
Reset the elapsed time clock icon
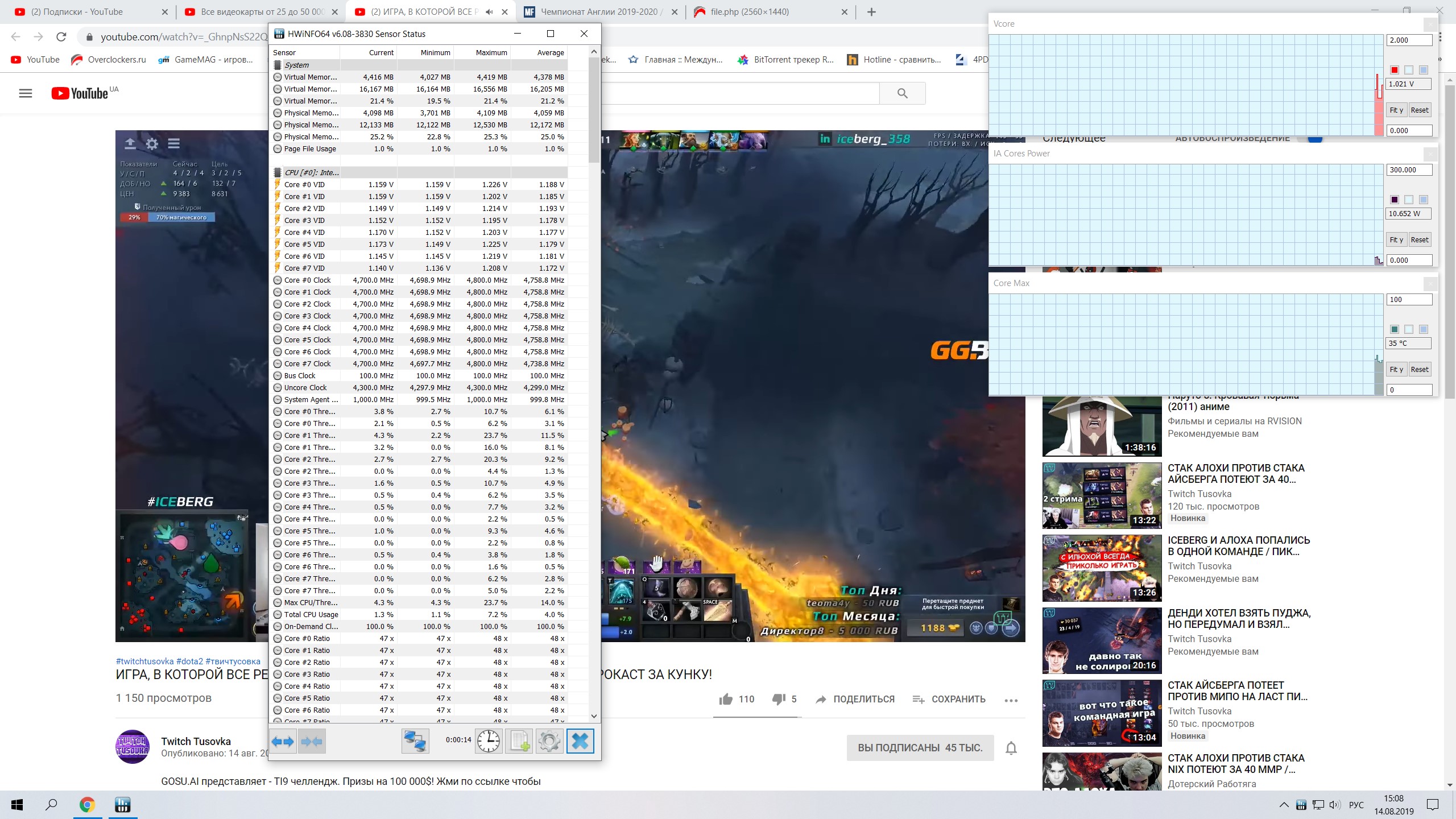click(489, 741)
